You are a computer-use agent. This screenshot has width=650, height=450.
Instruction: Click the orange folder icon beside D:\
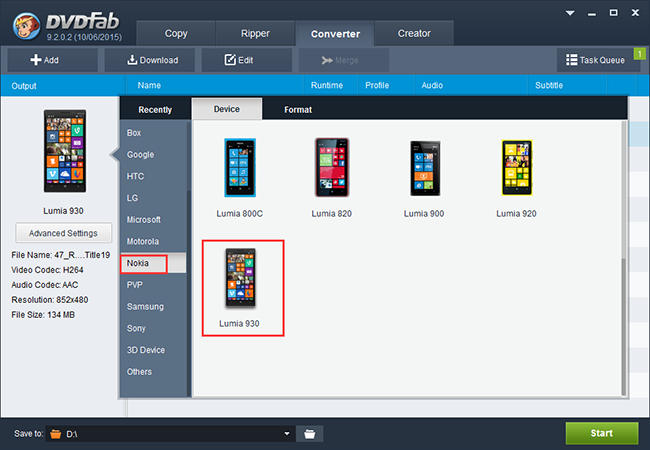(x=56, y=434)
